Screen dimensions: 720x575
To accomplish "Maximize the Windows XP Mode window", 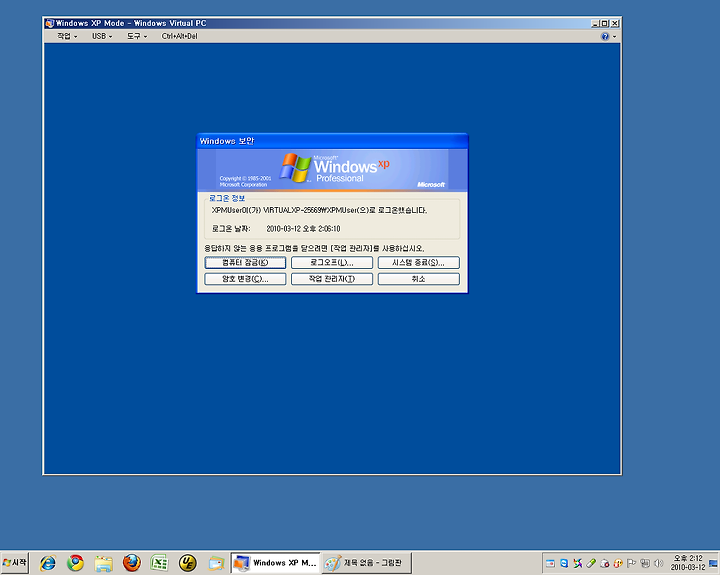I will click(x=605, y=23).
